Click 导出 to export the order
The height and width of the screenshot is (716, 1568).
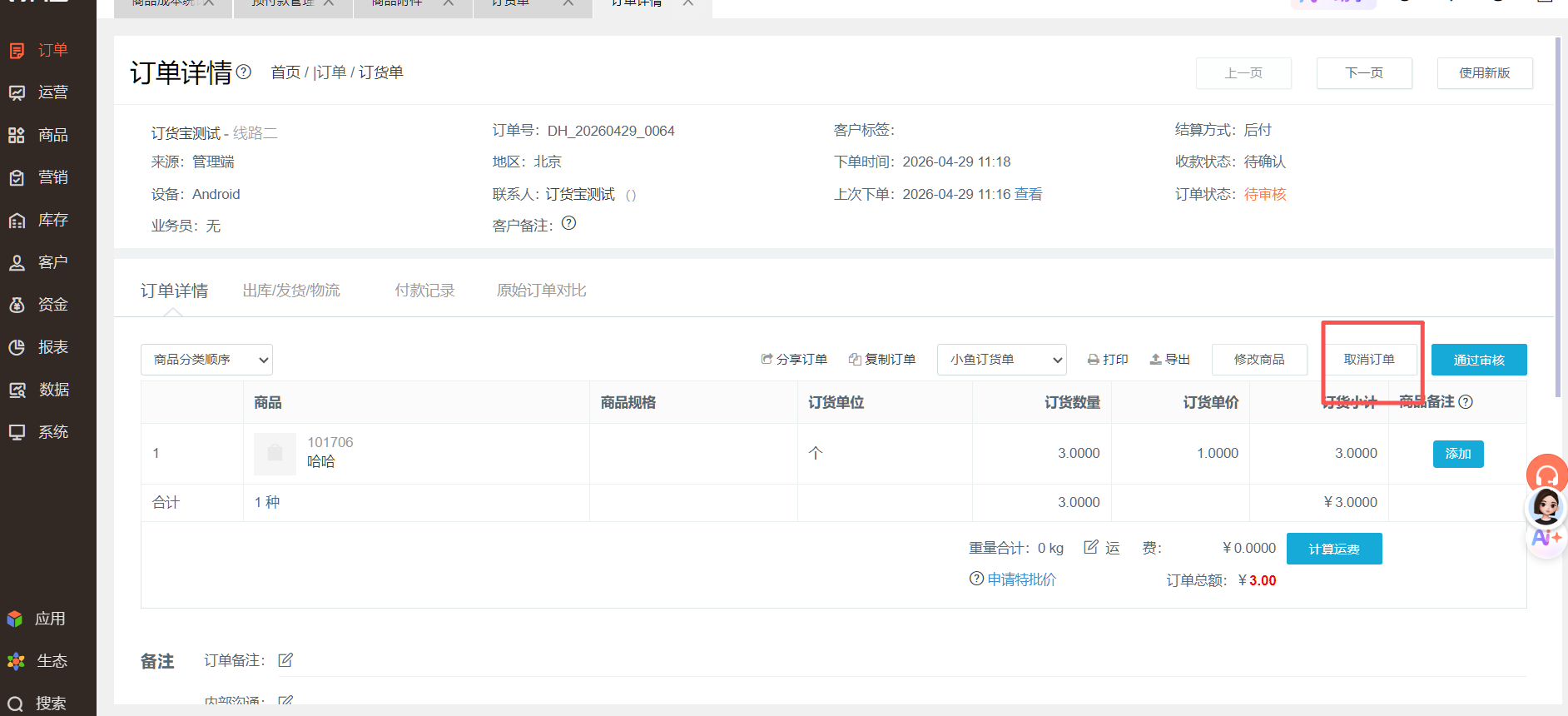[1169, 360]
